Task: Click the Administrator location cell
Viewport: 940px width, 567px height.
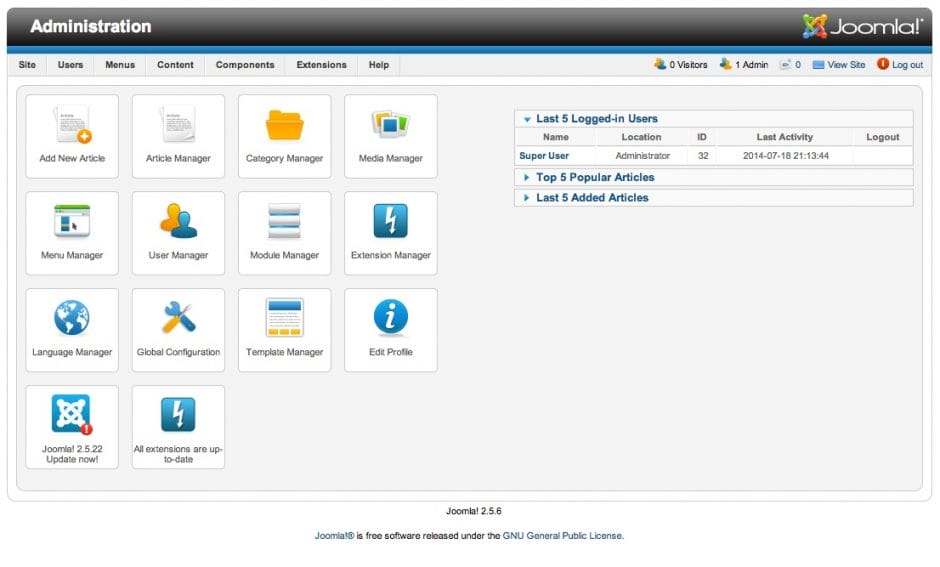Action: click(643, 156)
